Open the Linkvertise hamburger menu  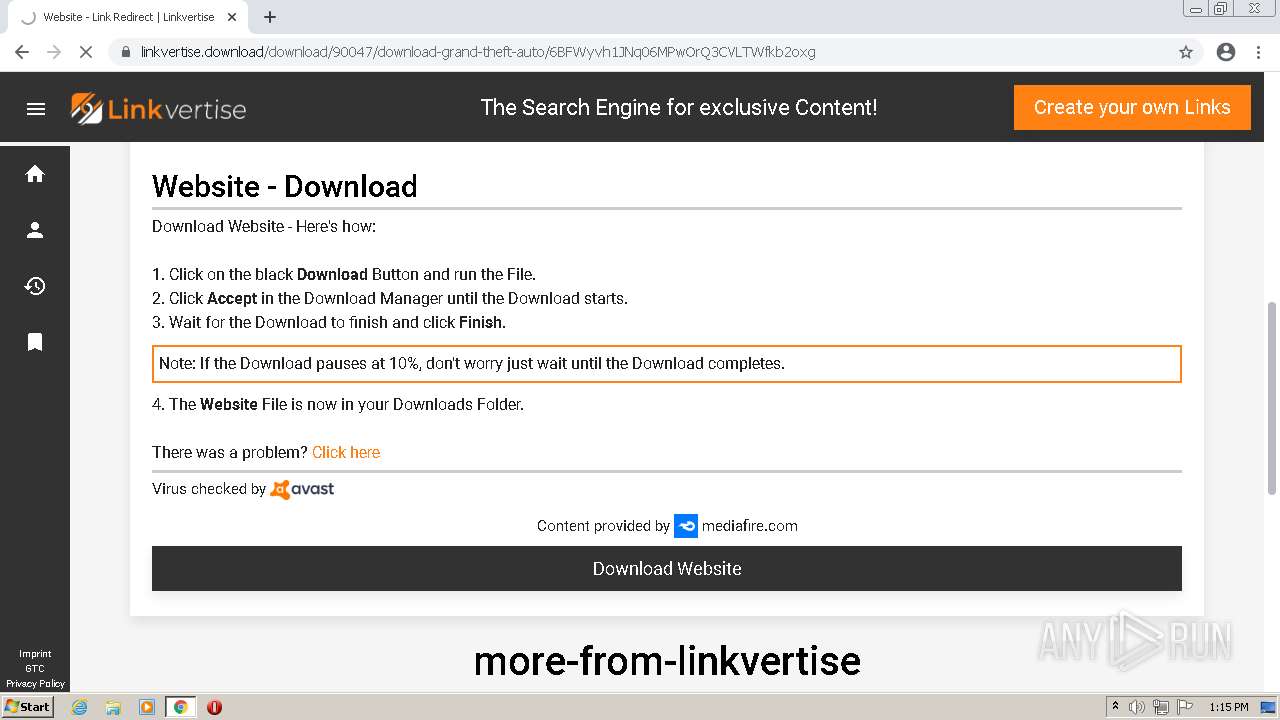[36, 109]
